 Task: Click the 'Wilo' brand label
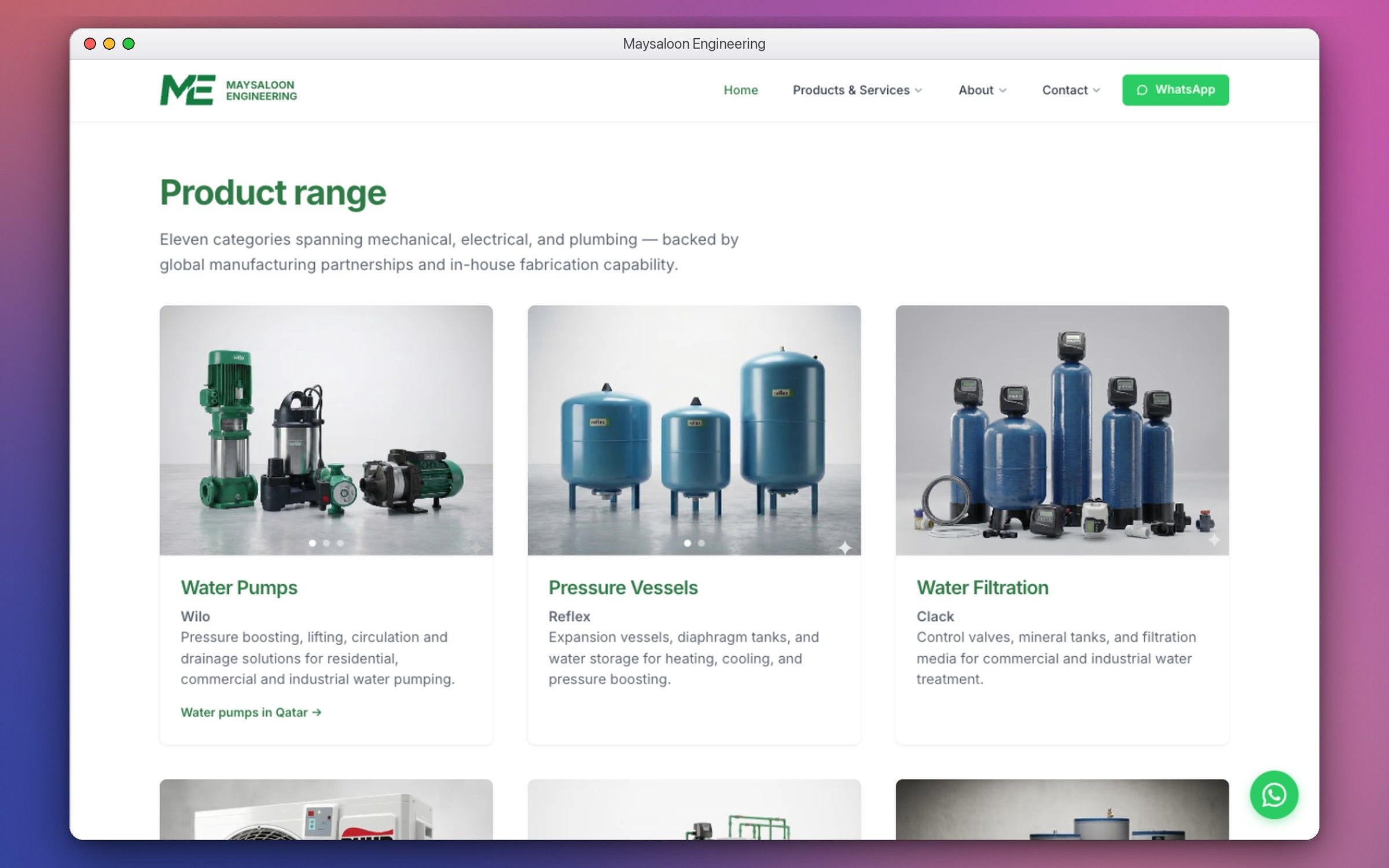tap(195, 616)
